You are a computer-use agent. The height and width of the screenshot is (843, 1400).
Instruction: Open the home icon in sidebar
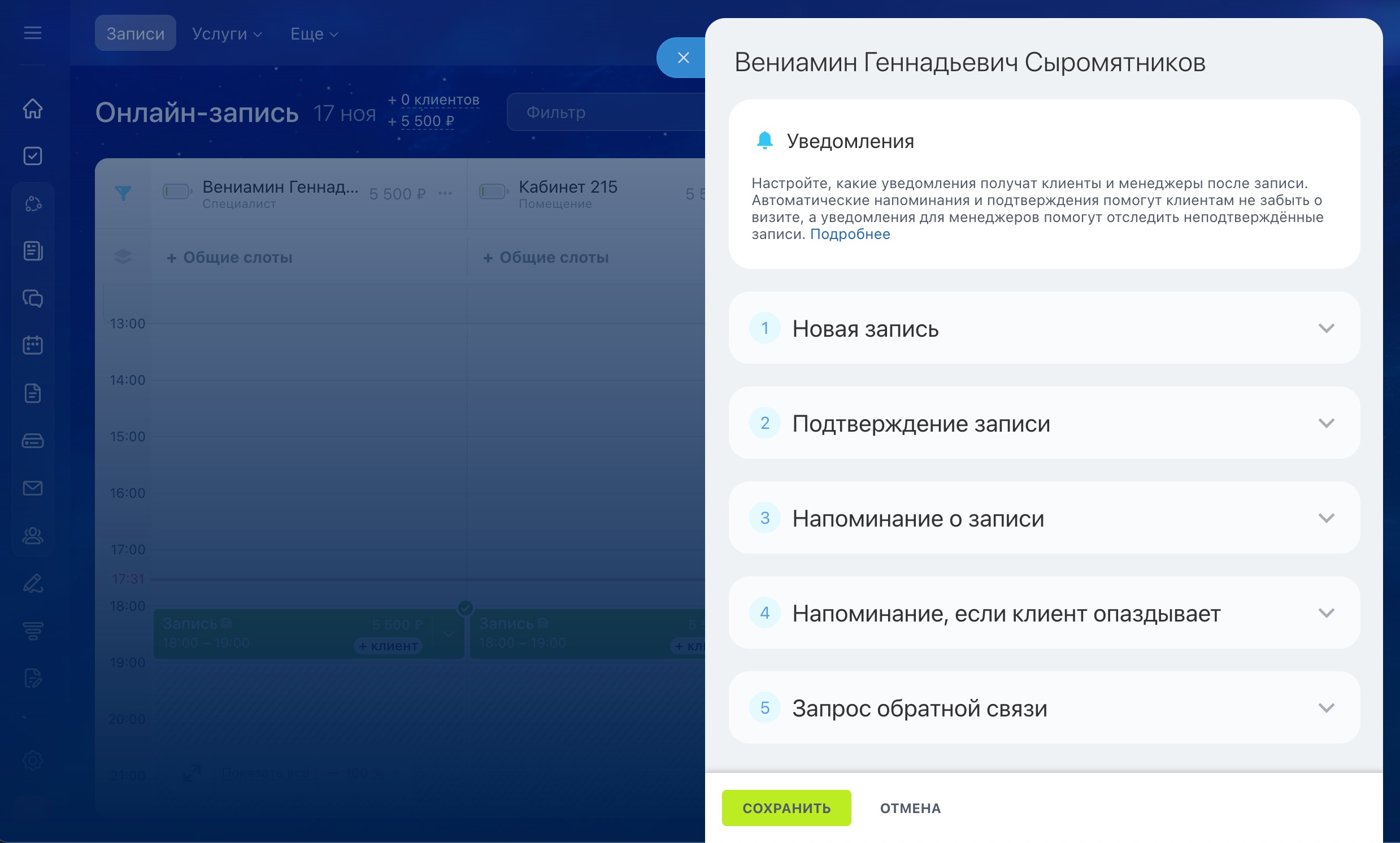click(32, 108)
